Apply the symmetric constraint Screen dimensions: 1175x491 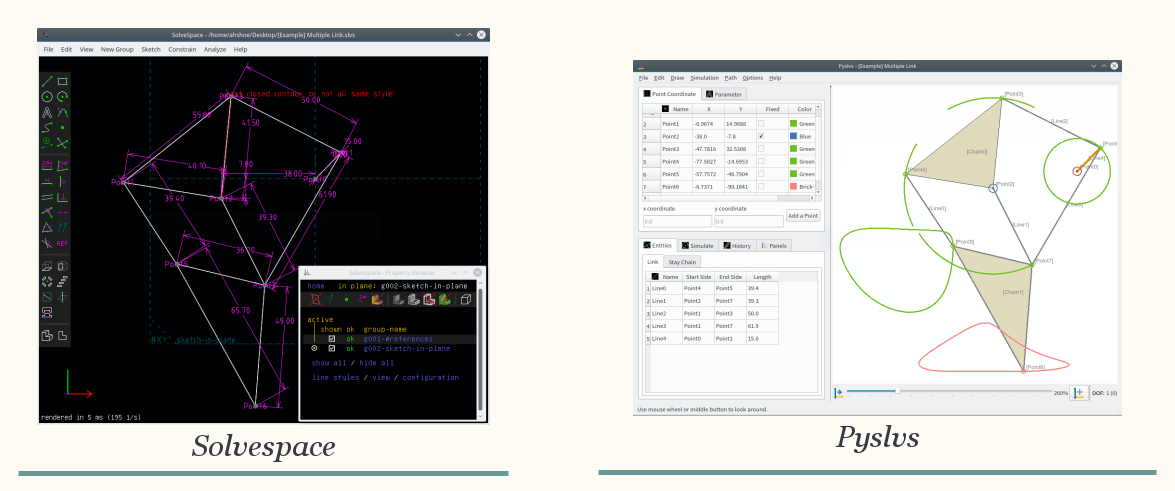(x=63, y=213)
